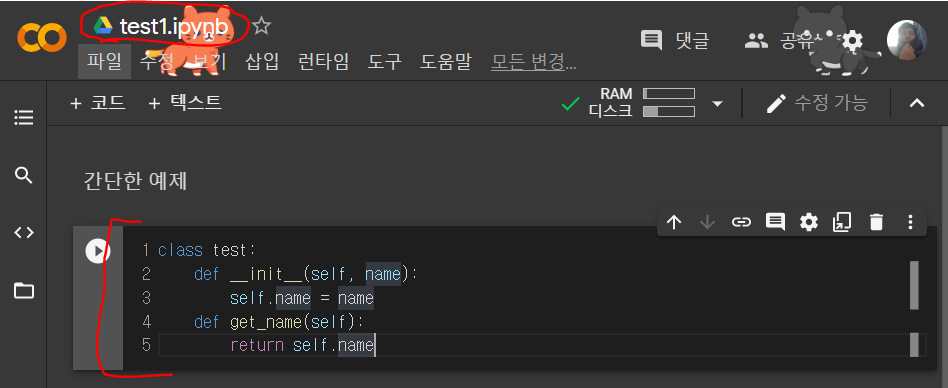
Task: Click the code line 'class test:'
Action: (207, 250)
